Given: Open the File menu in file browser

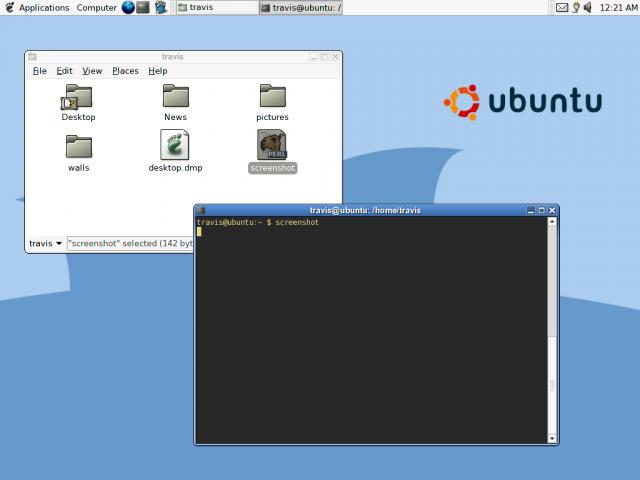Looking at the screenshot, I should click(x=40, y=71).
